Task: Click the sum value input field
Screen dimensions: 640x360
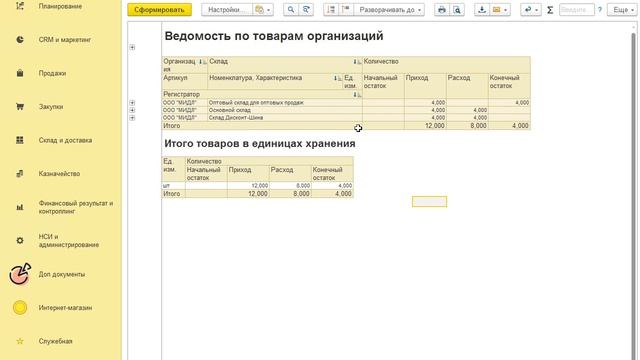Action: tap(576, 10)
